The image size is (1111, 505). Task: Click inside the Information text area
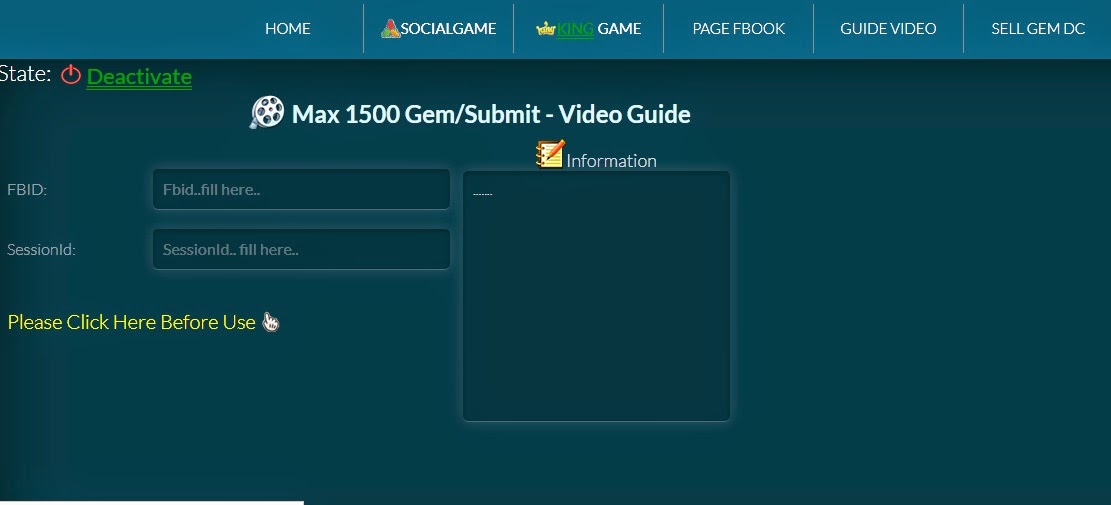pyautogui.click(x=596, y=296)
